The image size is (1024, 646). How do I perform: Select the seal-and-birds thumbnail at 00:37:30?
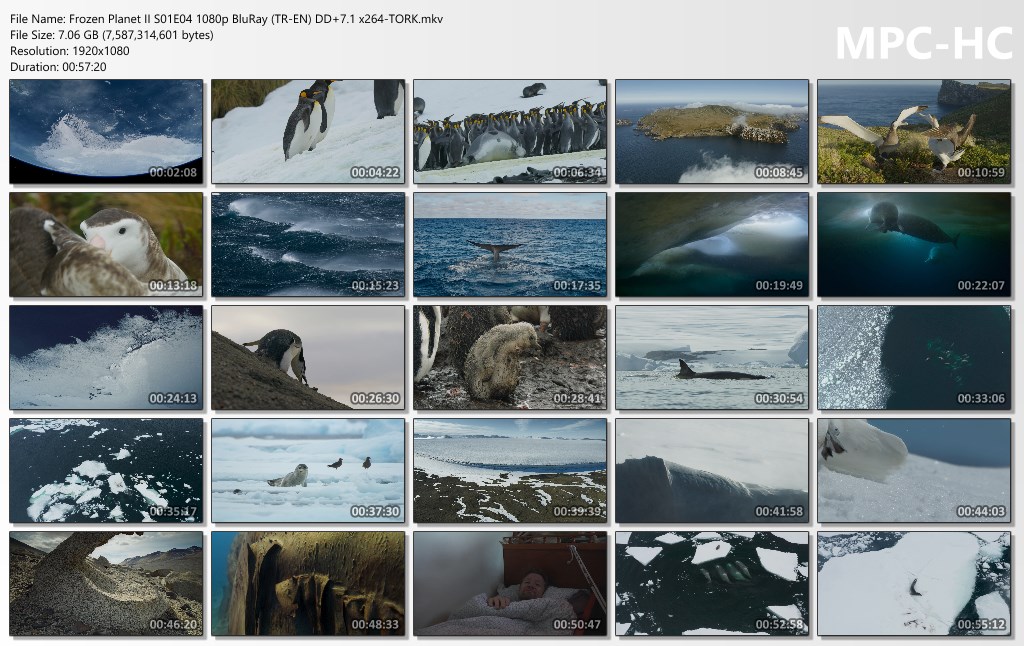coord(308,470)
